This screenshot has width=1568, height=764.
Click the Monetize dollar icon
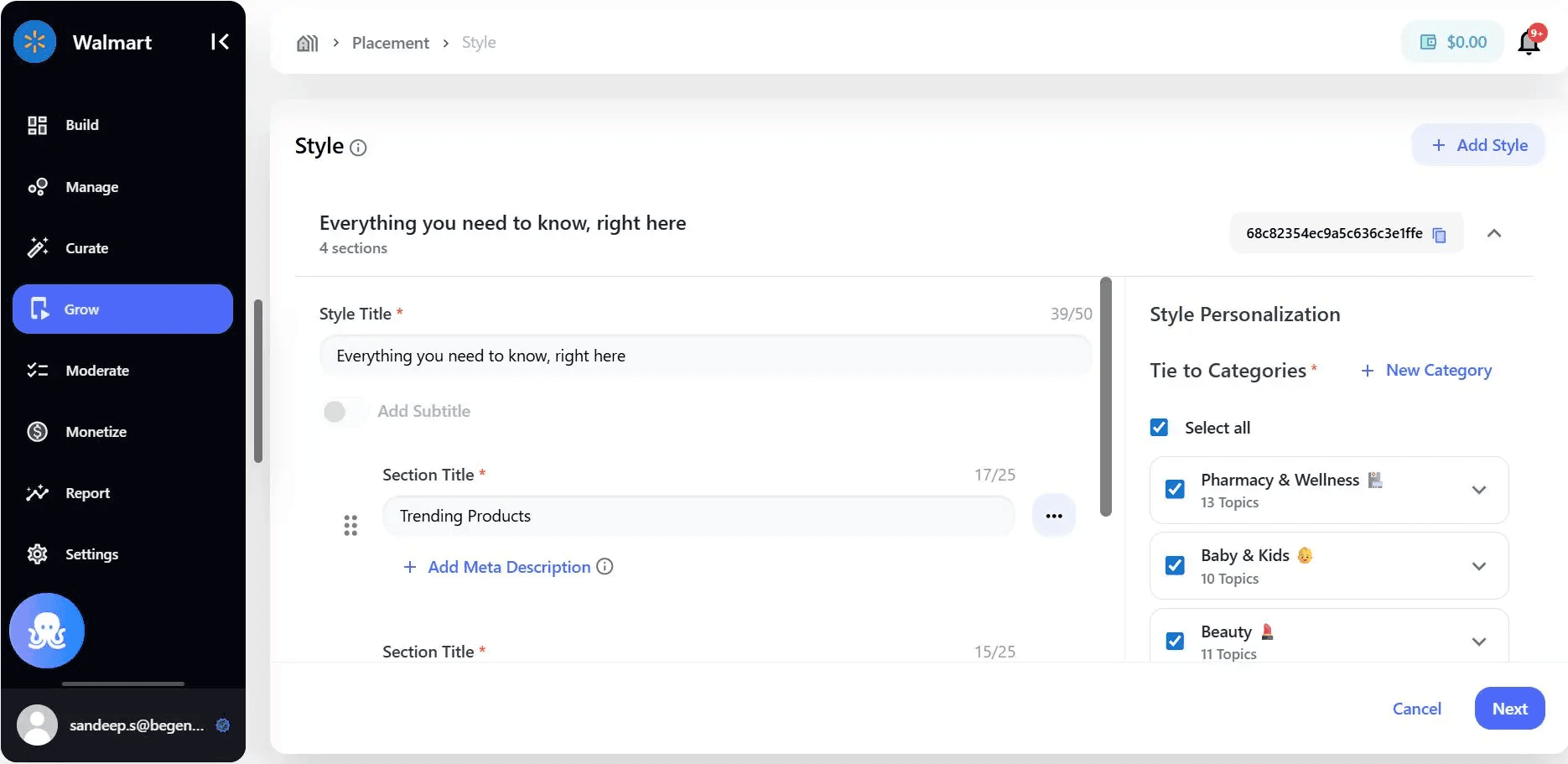[x=37, y=432]
